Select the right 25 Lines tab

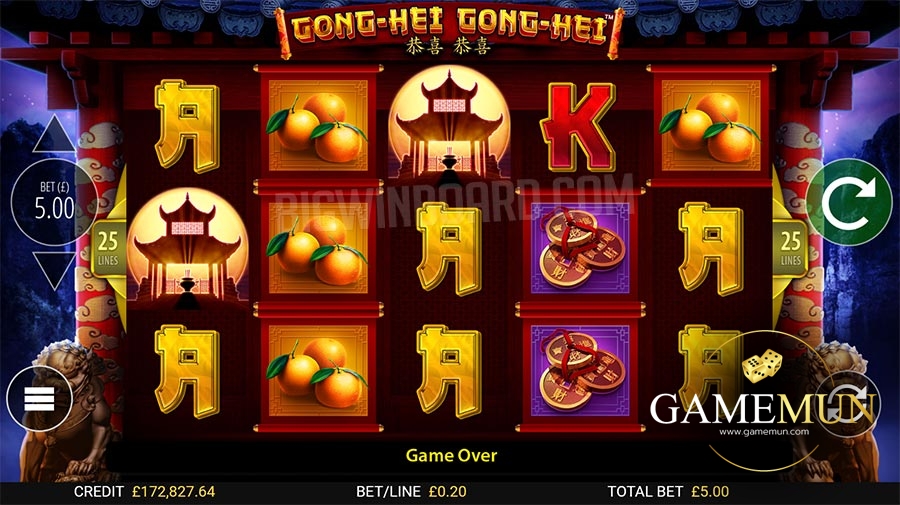tap(791, 248)
